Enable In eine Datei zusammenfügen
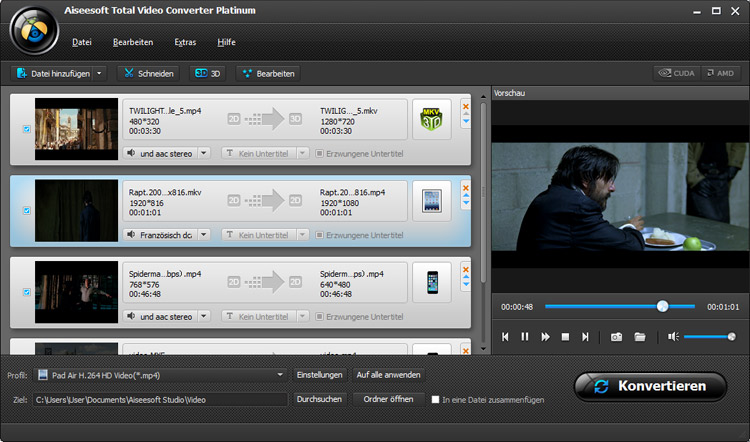Screen dimensions: 750x442 (x=435, y=399)
